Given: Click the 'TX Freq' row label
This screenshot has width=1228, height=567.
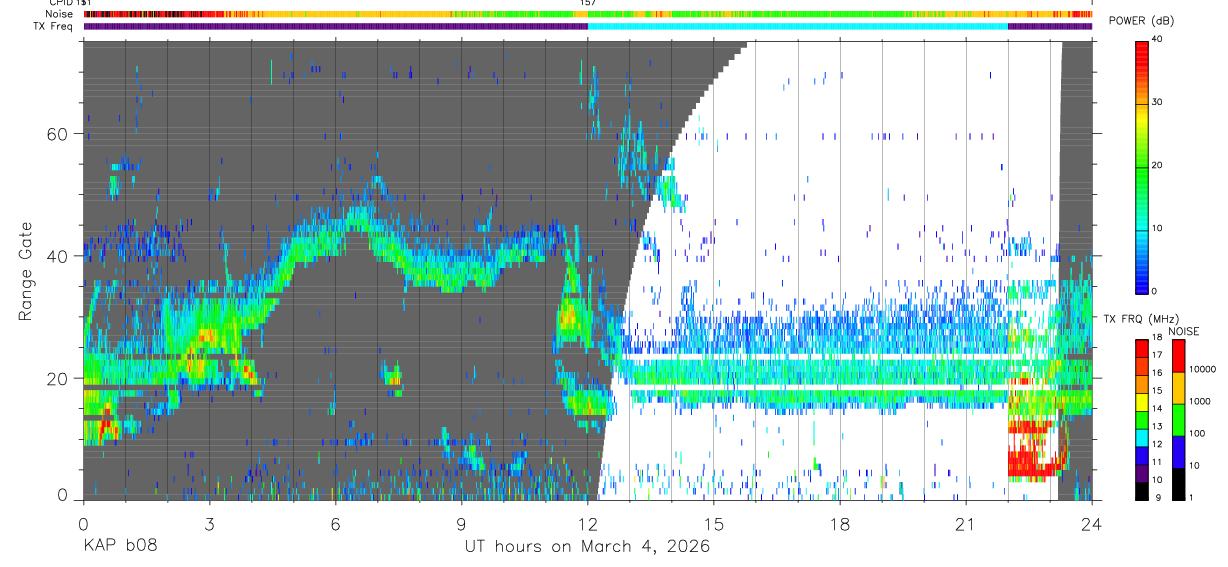Looking at the screenshot, I should pyautogui.click(x=53, y=26).
